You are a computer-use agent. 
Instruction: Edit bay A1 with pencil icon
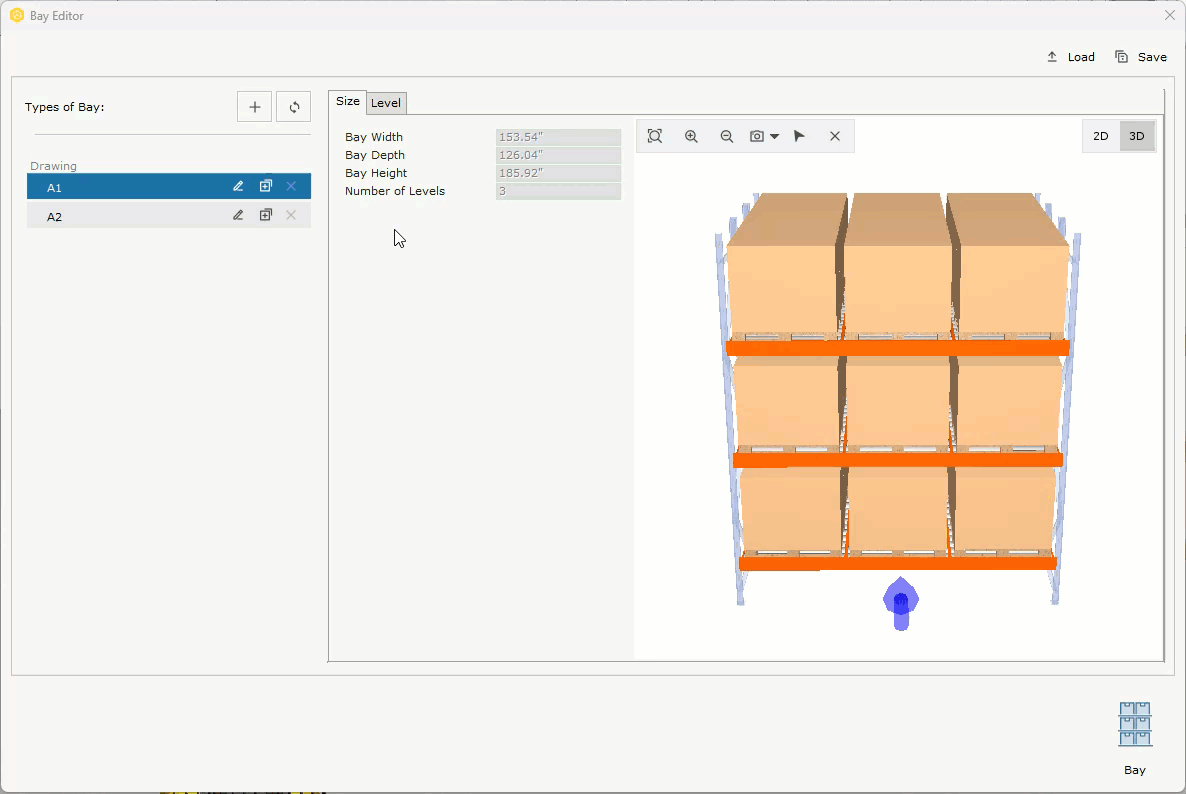point(238,186)
